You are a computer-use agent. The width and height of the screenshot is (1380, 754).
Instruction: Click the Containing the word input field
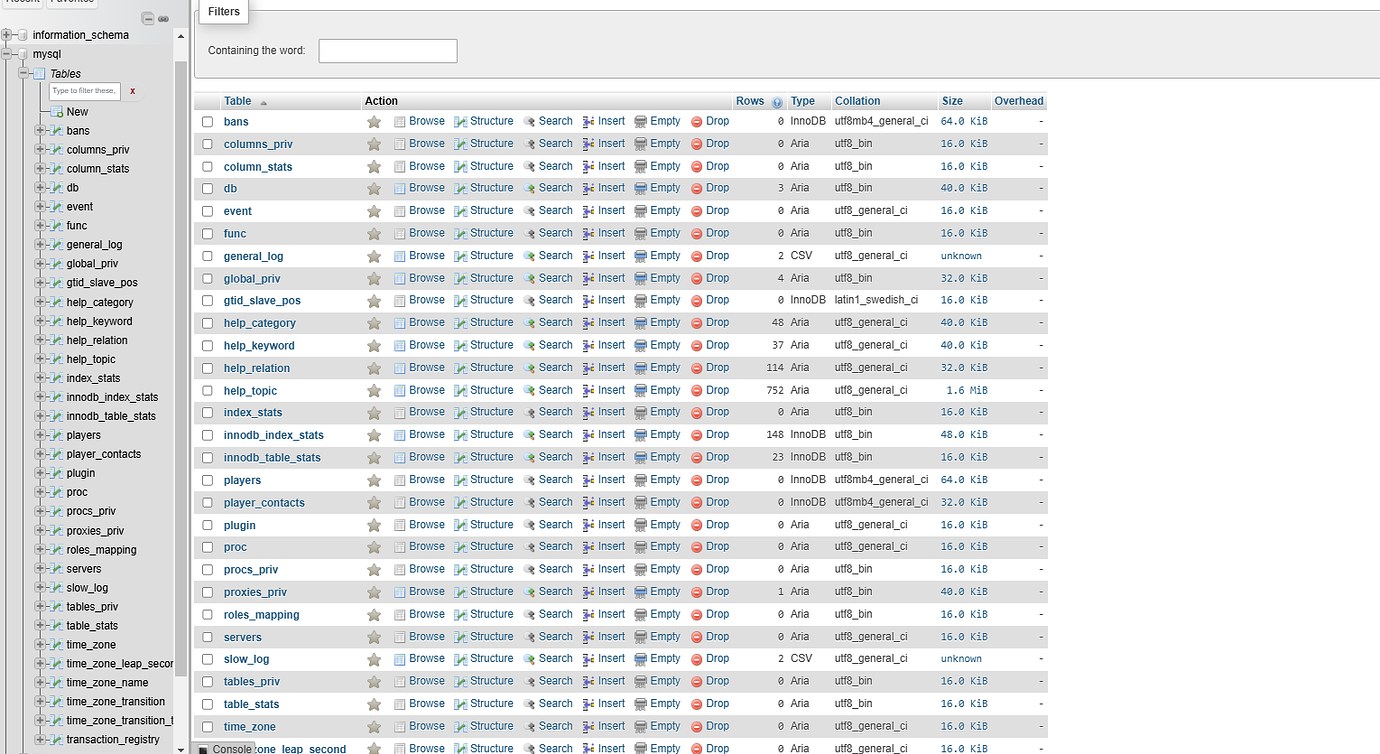(387, 50)
